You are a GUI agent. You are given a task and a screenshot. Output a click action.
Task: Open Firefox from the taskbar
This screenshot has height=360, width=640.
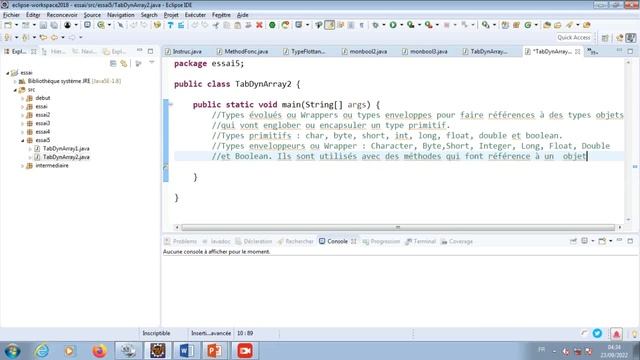(99, 351)
